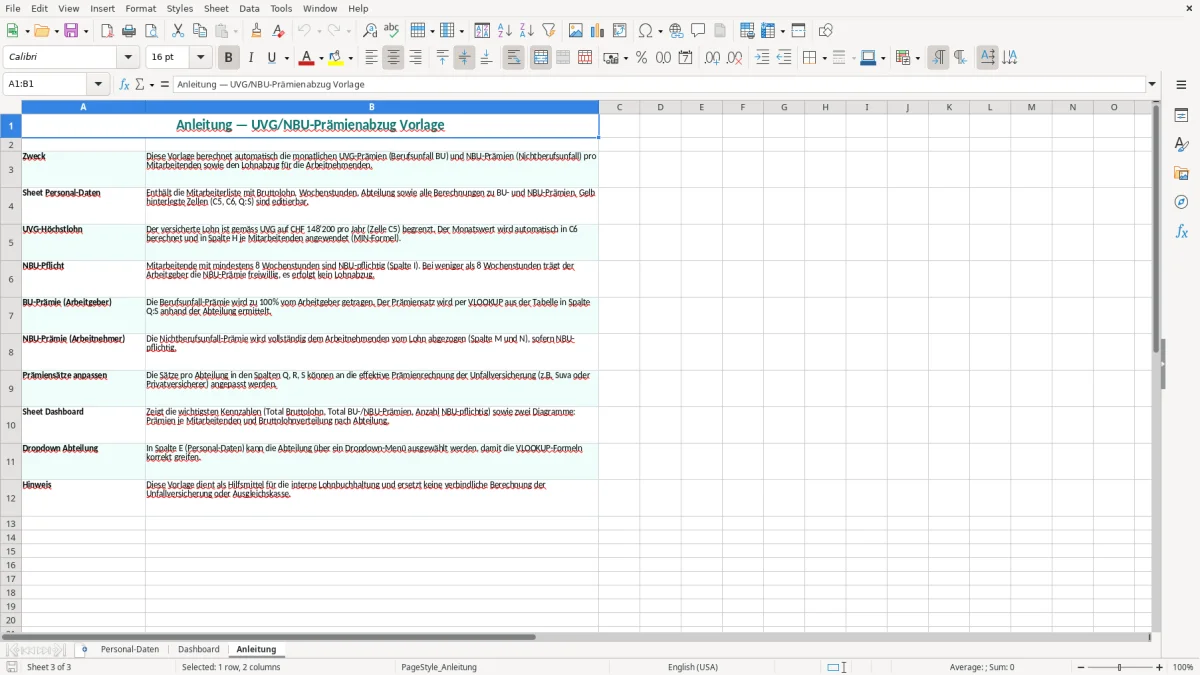Open the Font Name dropdown
The image size is (1200, 675).
[127, 58]
